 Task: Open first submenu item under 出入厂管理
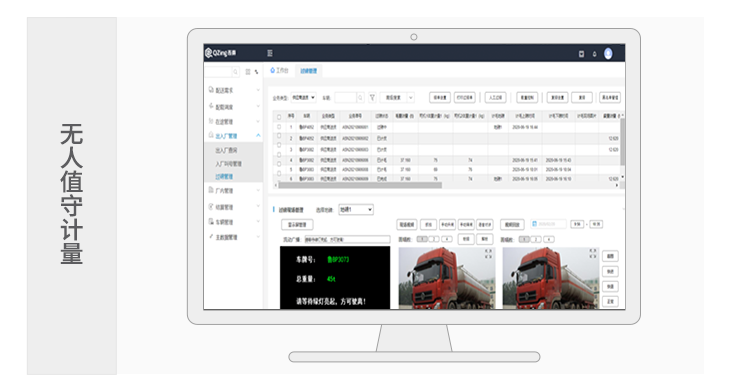[226, 150]
